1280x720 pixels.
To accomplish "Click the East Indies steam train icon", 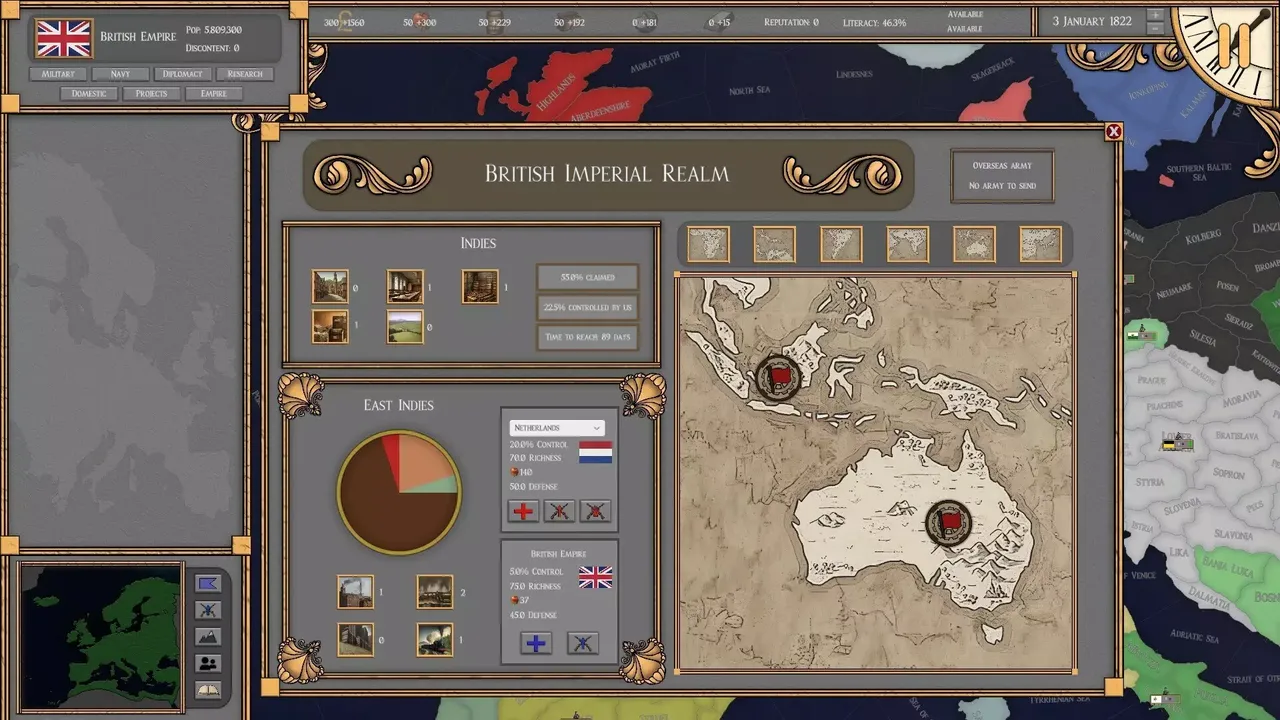I will tap(435, 639).
